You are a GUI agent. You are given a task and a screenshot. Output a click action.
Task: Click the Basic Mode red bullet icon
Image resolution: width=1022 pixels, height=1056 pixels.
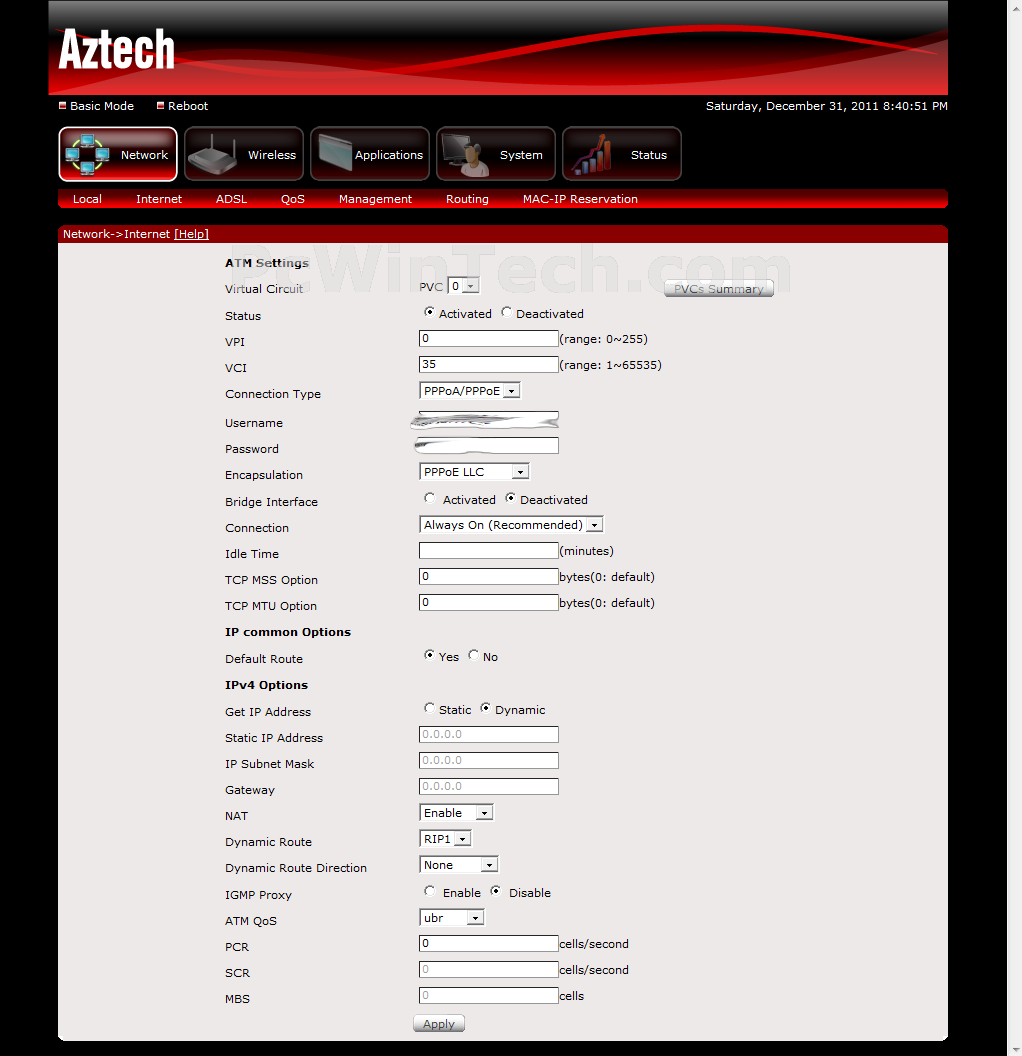(63, 106)
